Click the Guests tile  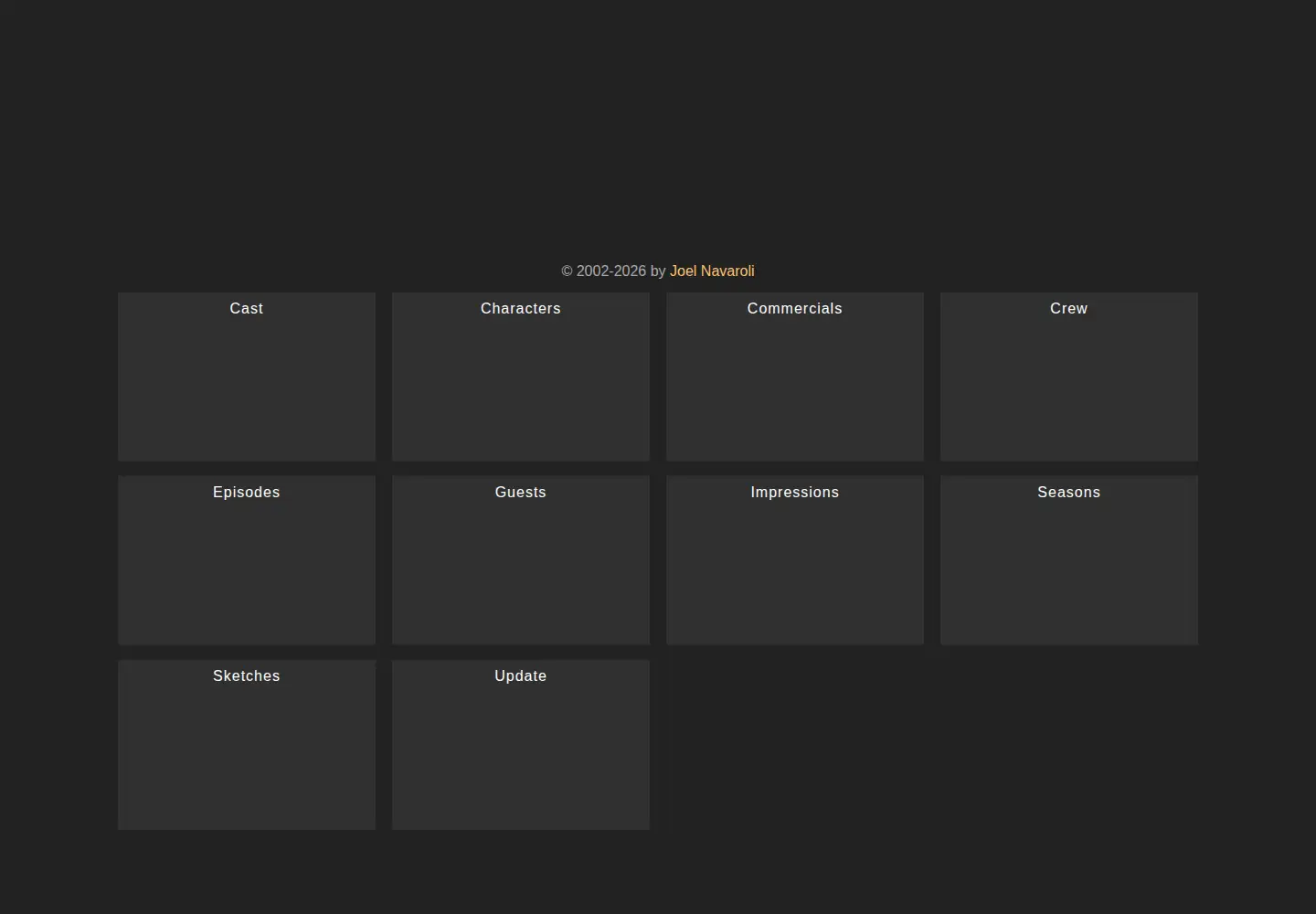(521, 560)
